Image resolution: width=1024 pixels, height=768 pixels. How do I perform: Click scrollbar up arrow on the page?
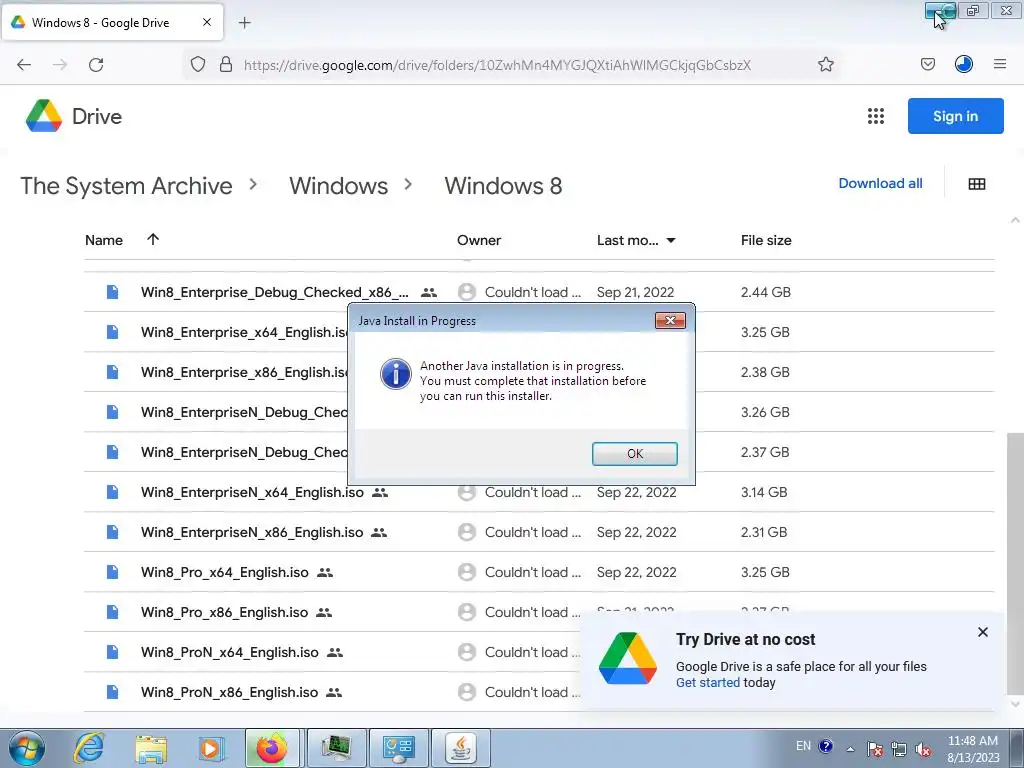click(x=1015, y=220)
